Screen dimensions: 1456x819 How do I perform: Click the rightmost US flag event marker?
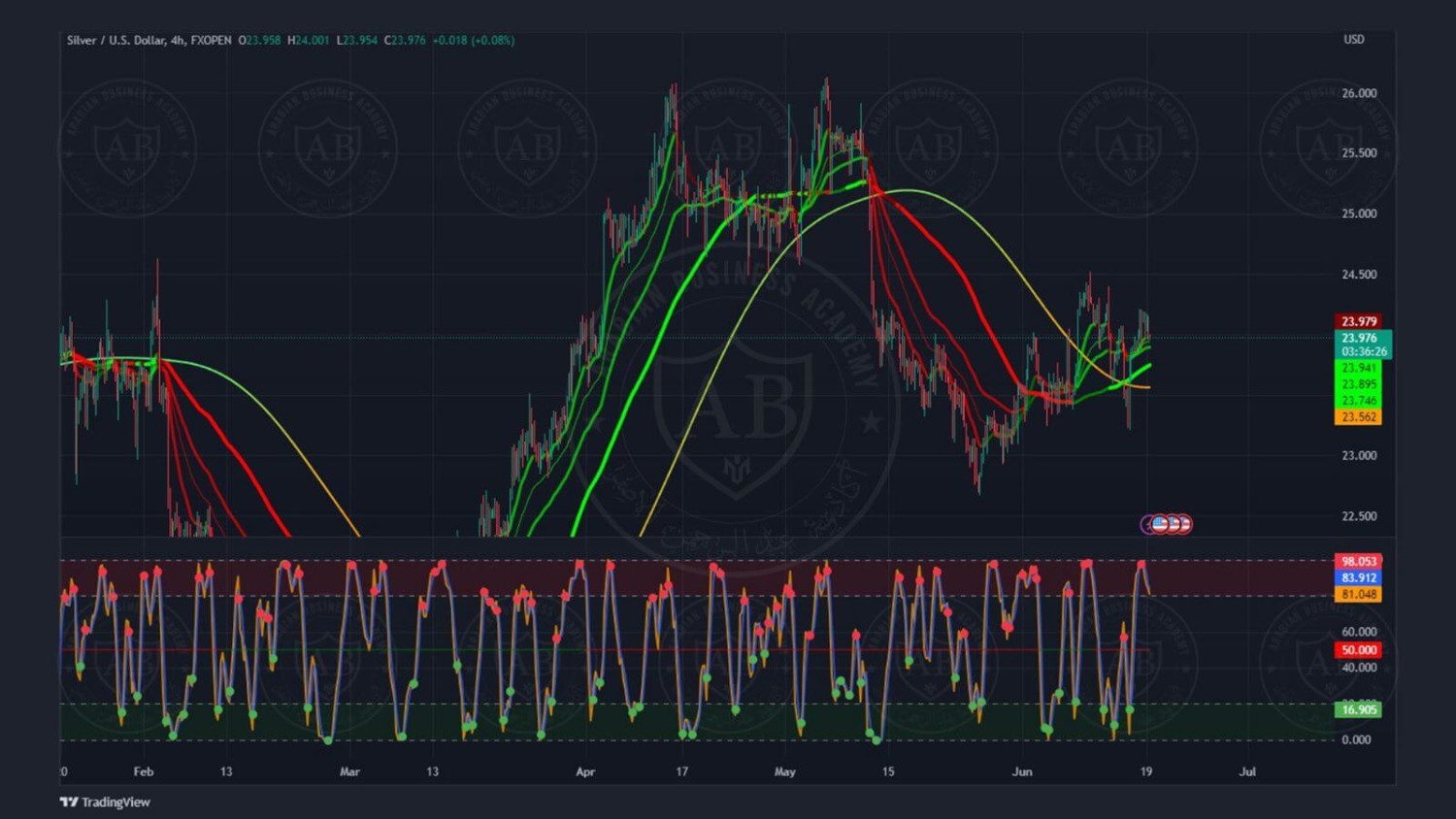pyautogui.click(x=1182, y=524)
